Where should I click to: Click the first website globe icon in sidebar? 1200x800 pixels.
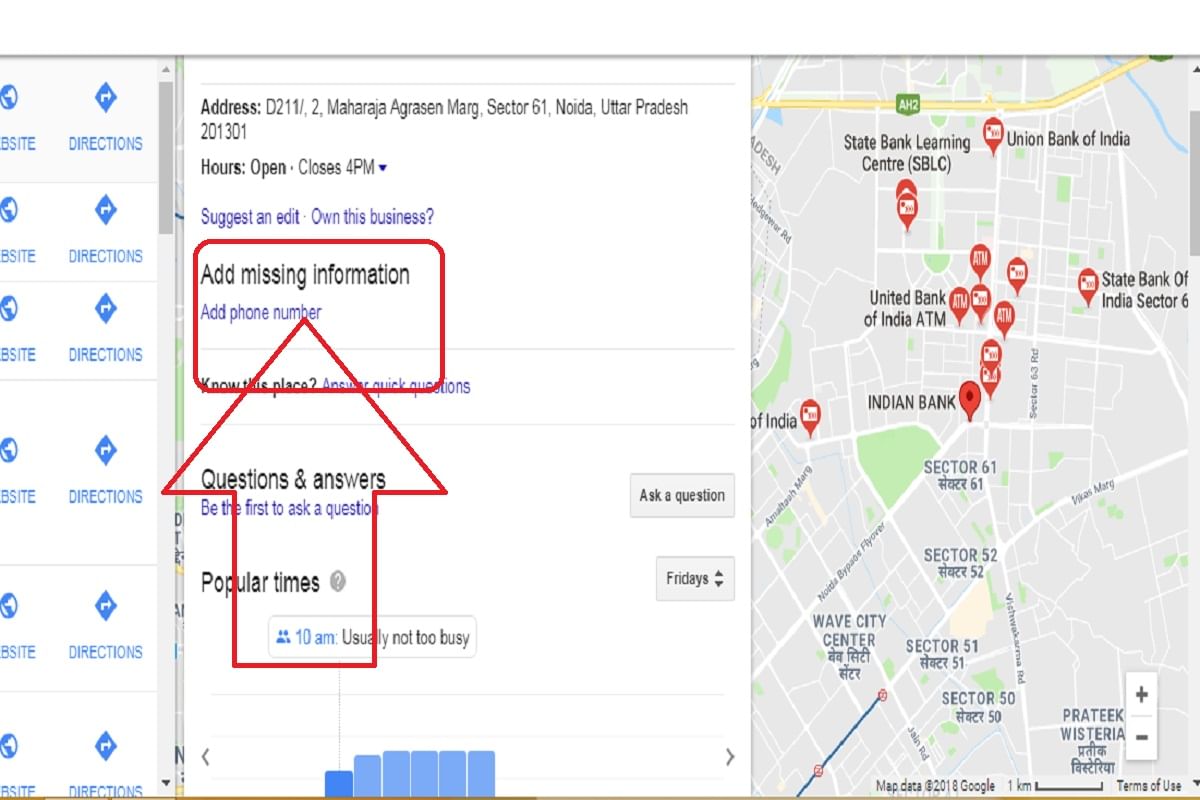[8, 98]
